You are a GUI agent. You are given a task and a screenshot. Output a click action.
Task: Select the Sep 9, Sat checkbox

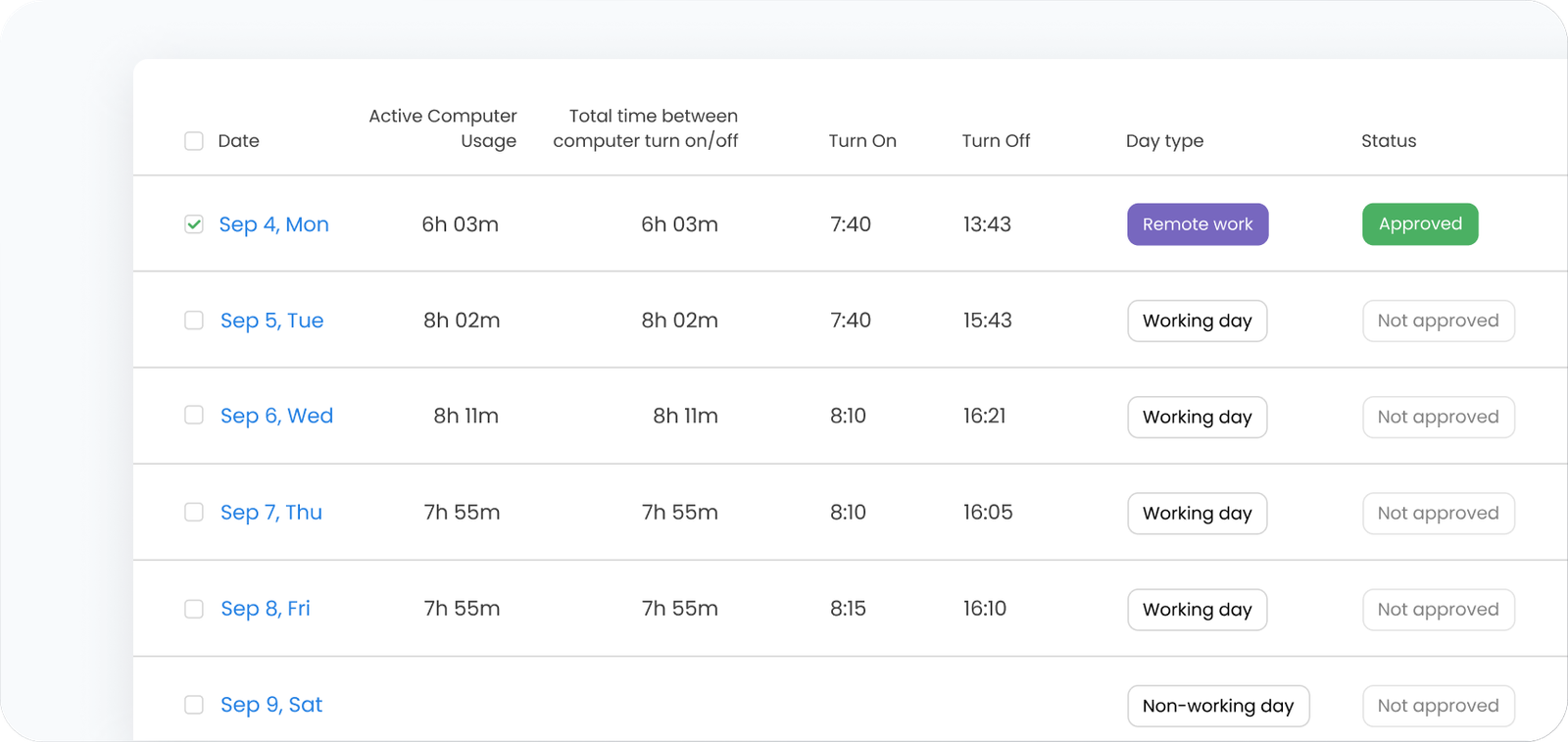point(194,705)
